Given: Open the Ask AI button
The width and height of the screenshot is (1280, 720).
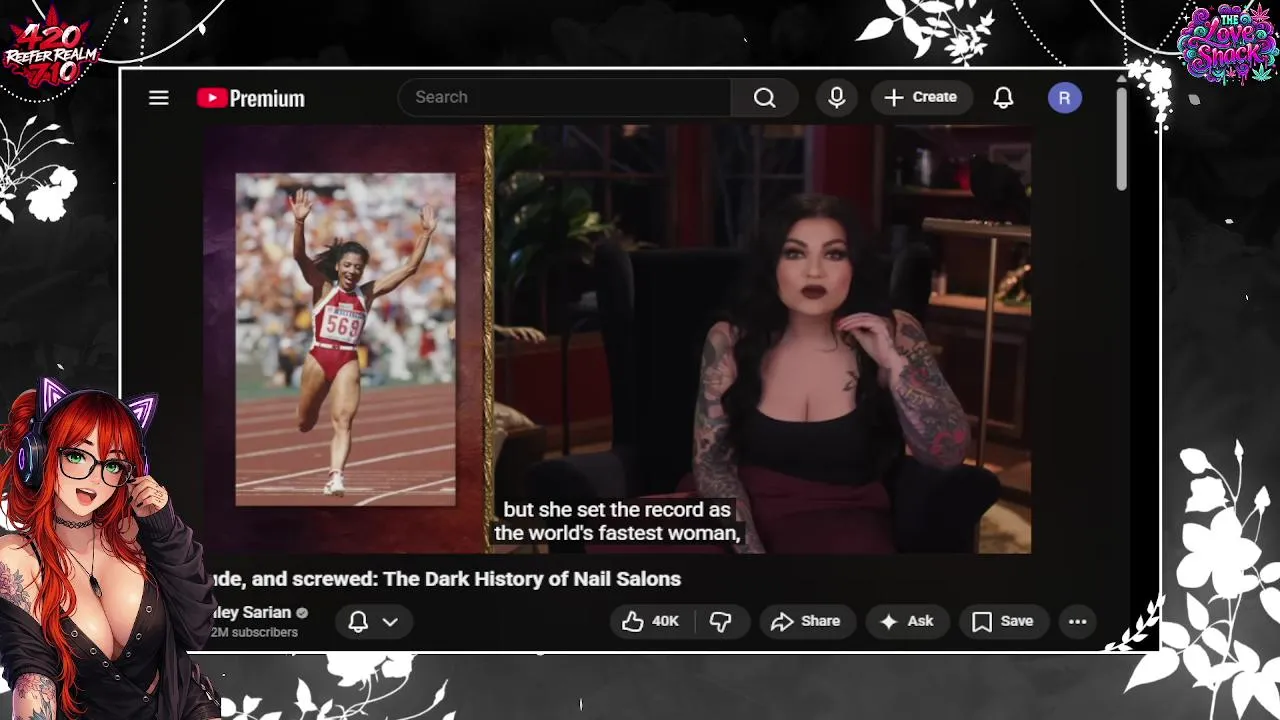Looking at the screenshot, I should (x=907, y=621).
